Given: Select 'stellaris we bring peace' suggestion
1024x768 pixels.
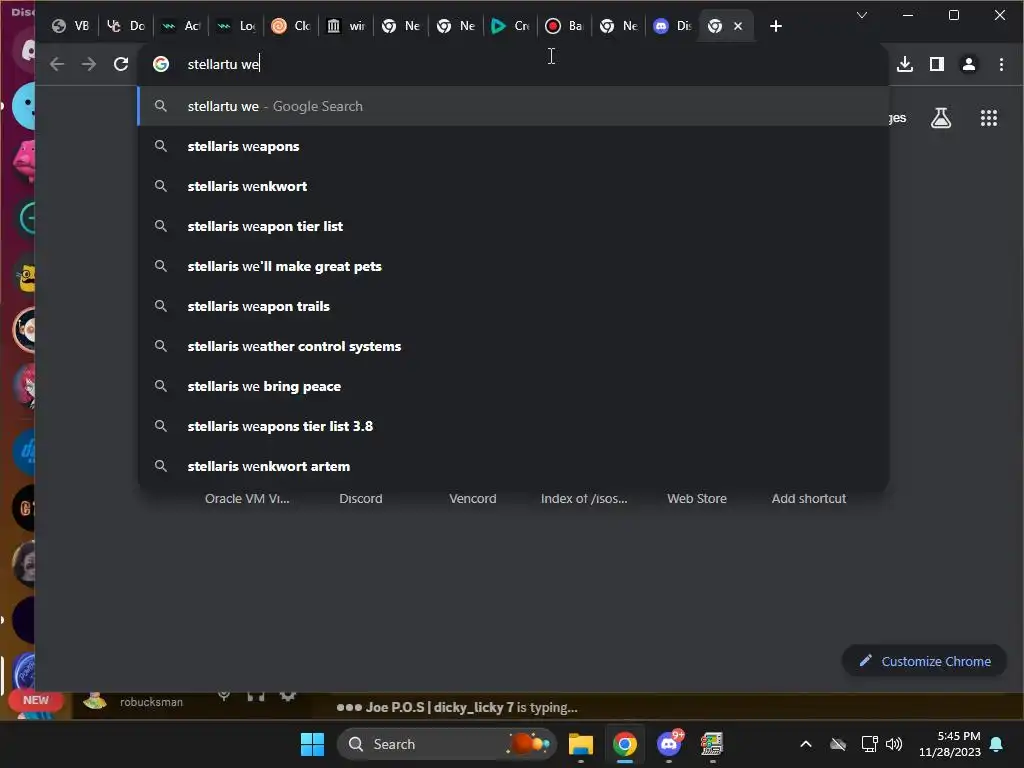Looking at the screenshot, I should (x=513, y=386).
